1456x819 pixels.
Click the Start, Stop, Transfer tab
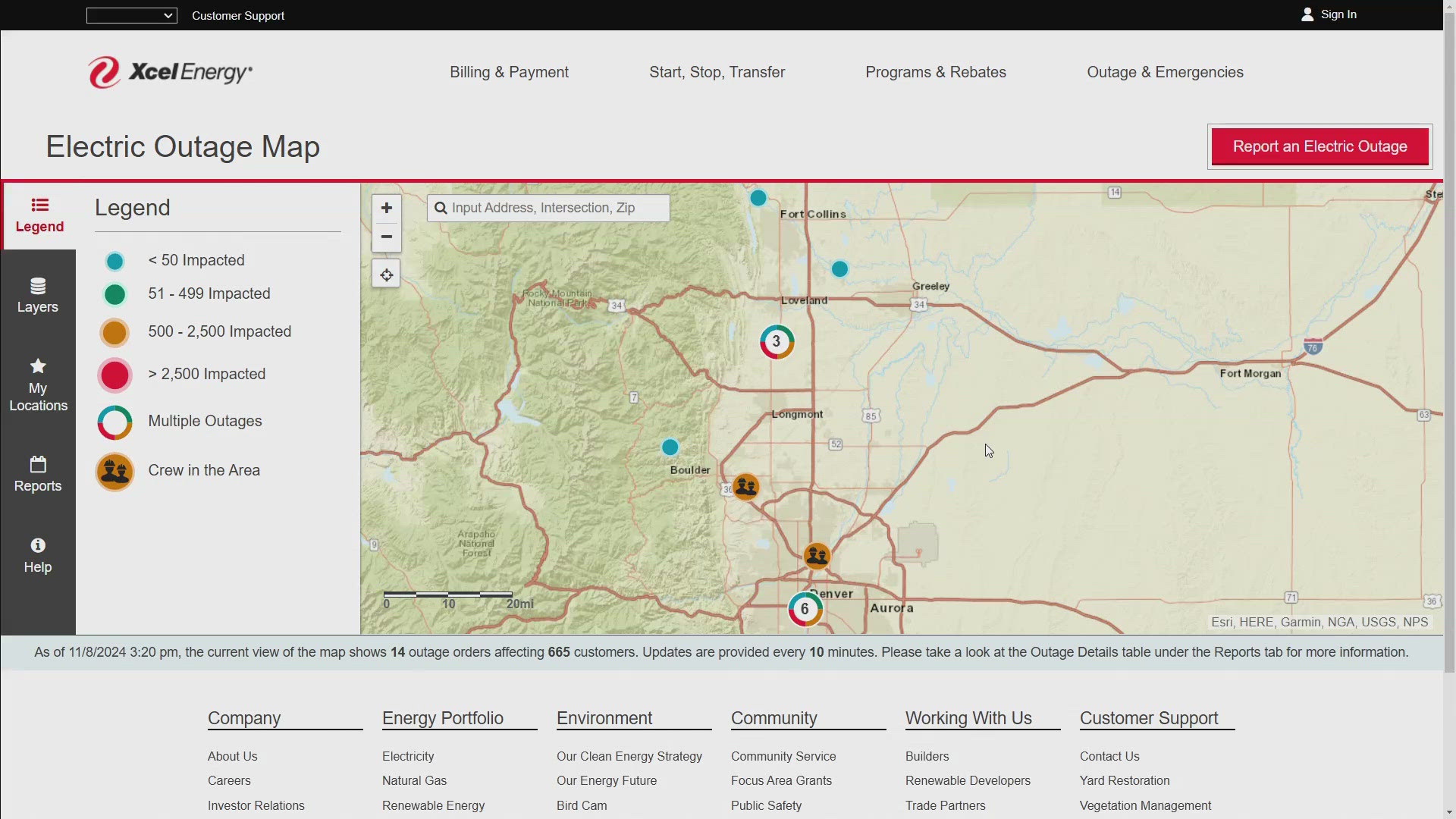pyautogui.click(x=717, y=72)
